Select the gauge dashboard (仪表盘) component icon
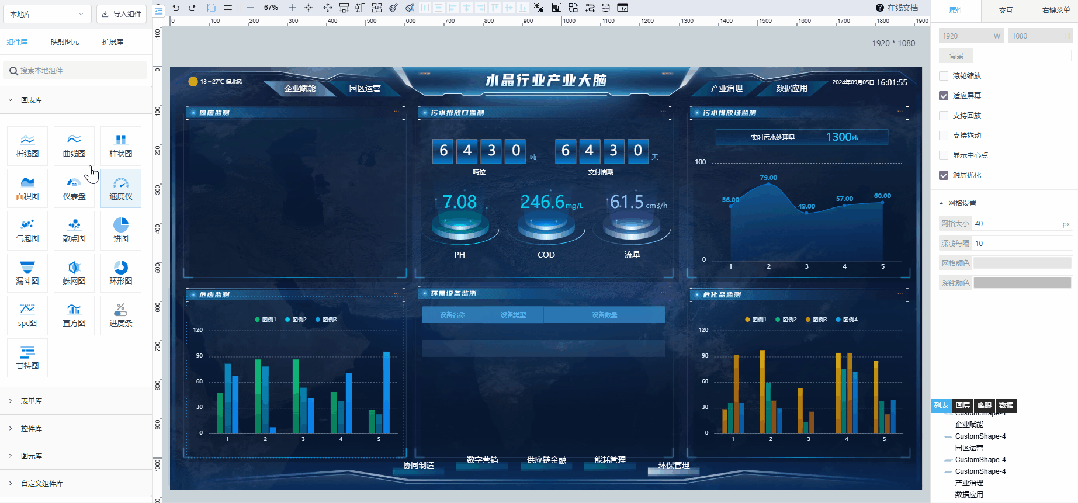This screenshot has height=503, width=1078. click(74, 188)
